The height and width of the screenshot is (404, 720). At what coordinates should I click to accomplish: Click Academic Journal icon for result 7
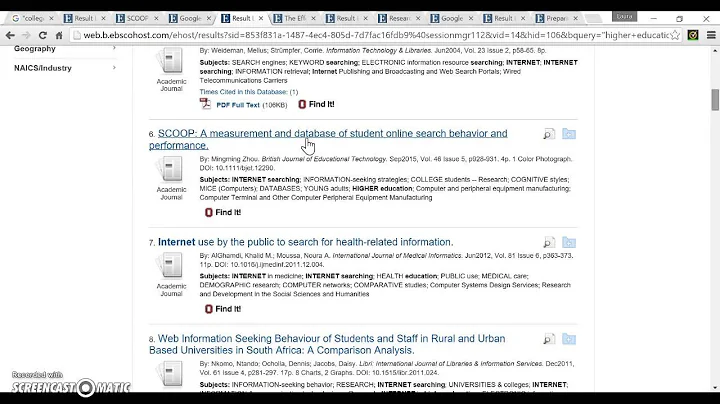click(x=171, y=265)
